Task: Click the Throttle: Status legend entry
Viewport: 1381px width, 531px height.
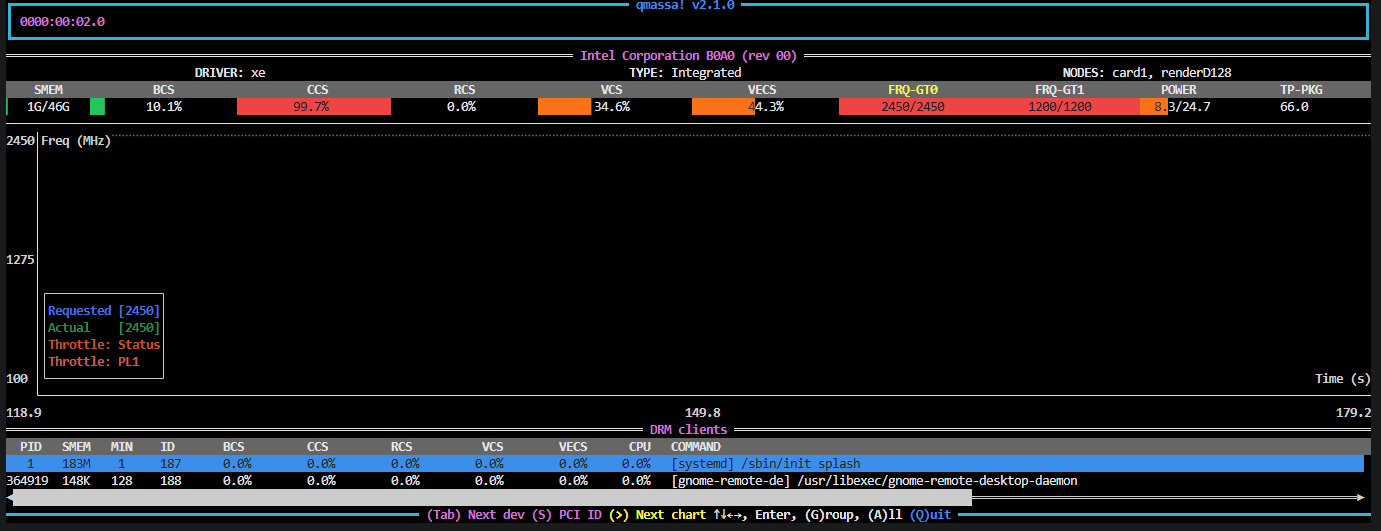Action: pyautogui.click(x=104, y=345)
